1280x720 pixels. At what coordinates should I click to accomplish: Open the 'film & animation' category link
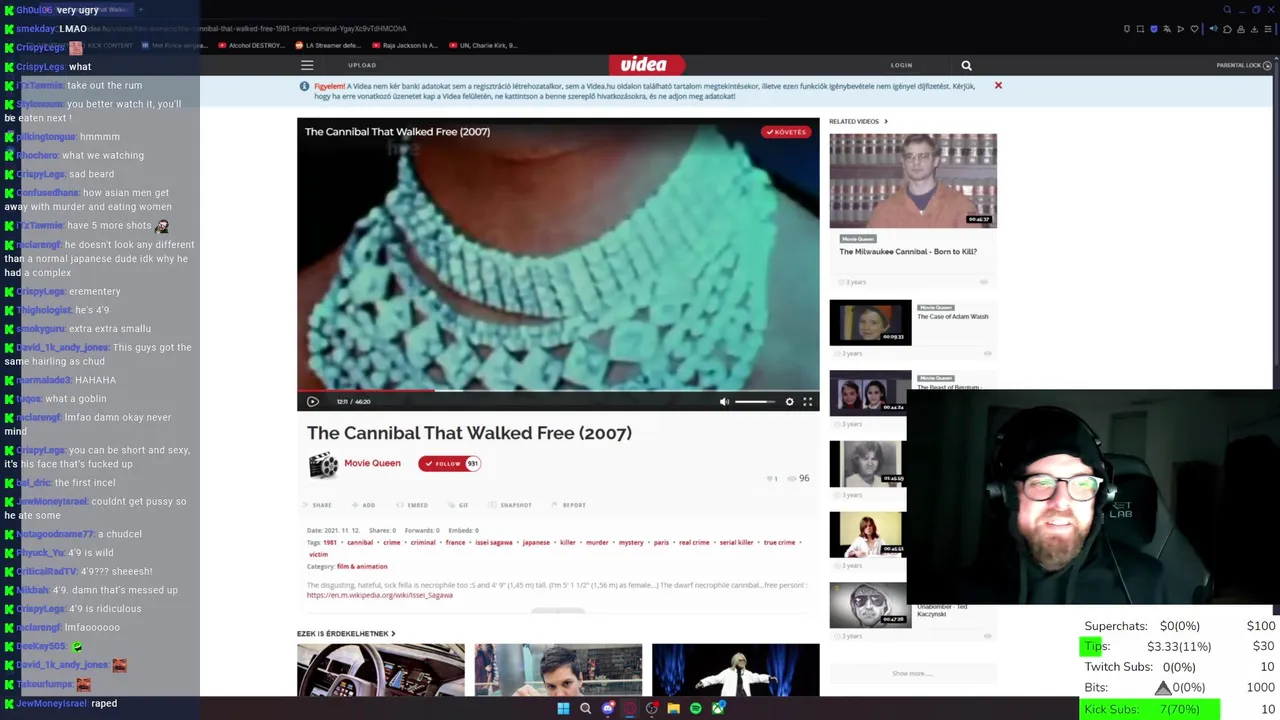click(362, 566)
